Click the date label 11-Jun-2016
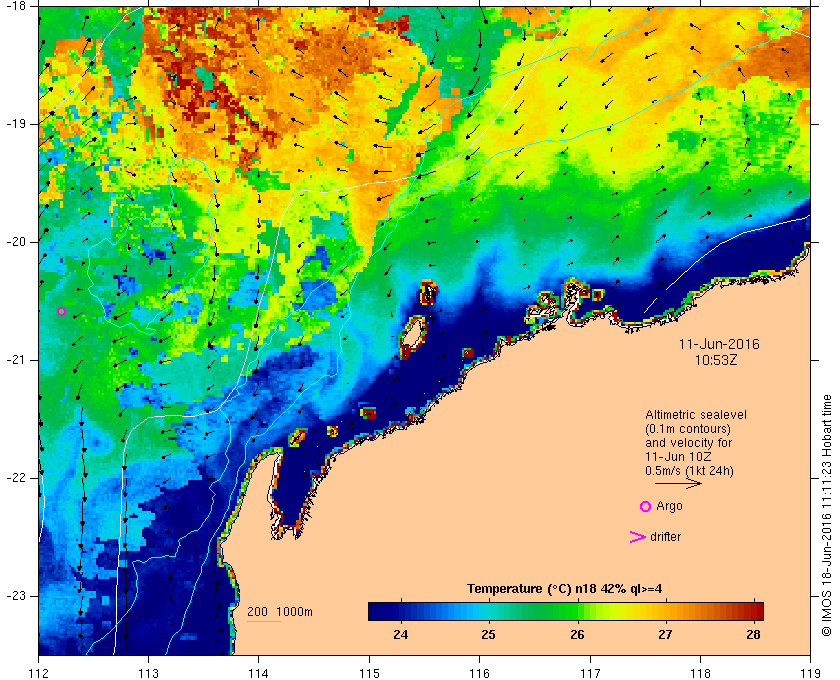The height and width of the screenshot is (680, 840). (719, 344)
